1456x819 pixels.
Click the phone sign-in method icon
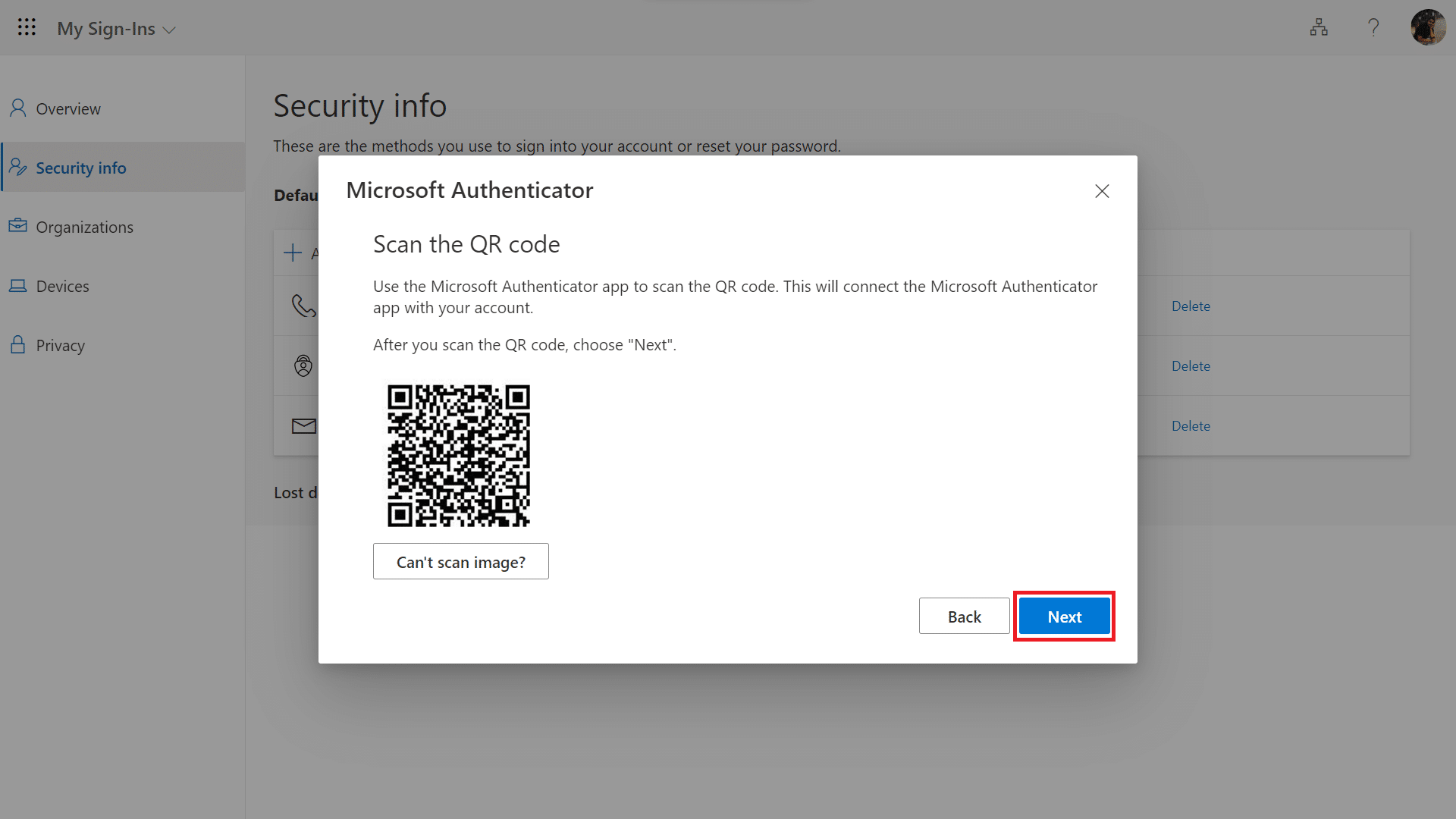tap(303, 305)
